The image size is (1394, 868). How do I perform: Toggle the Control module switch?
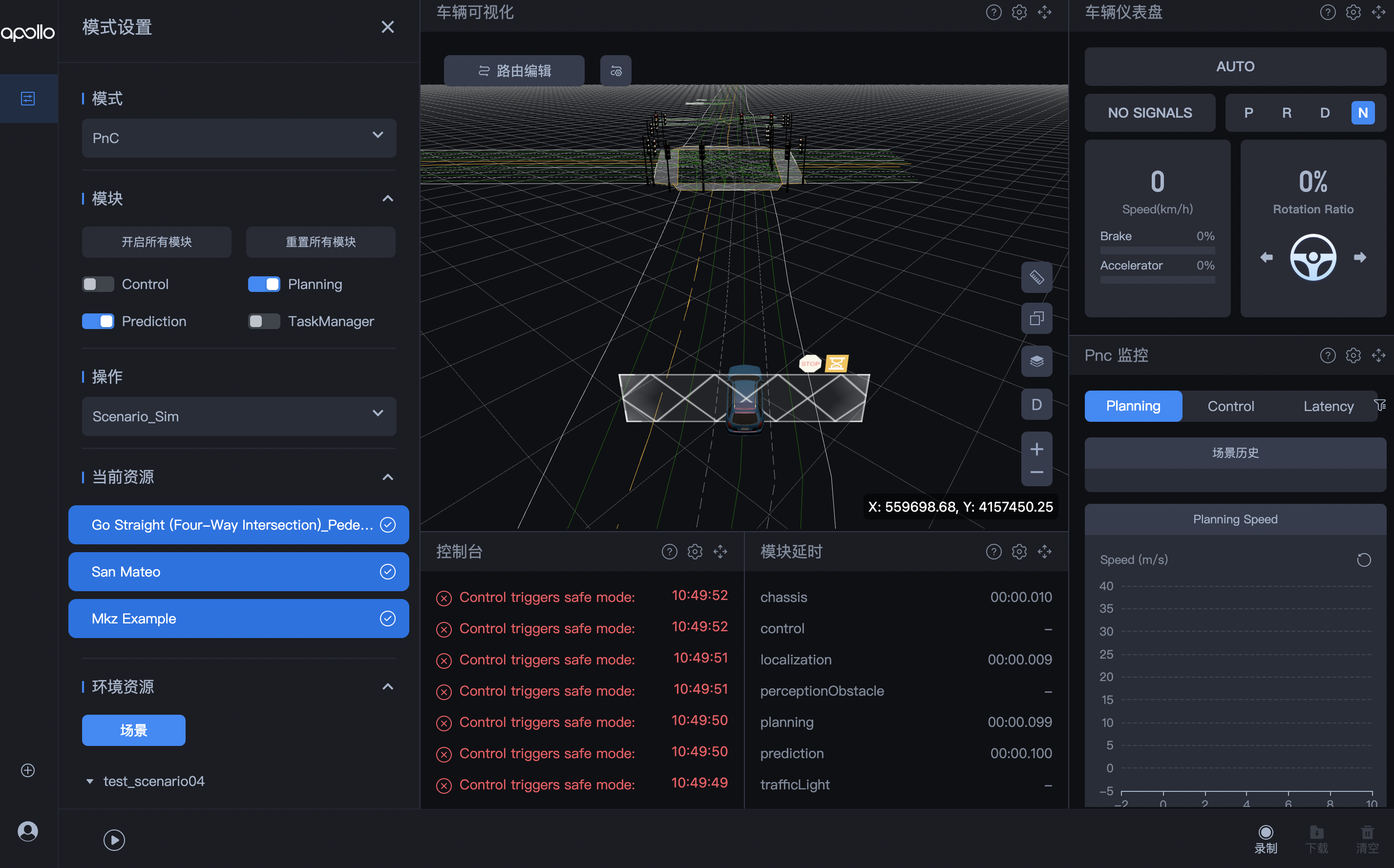(98, 284)
